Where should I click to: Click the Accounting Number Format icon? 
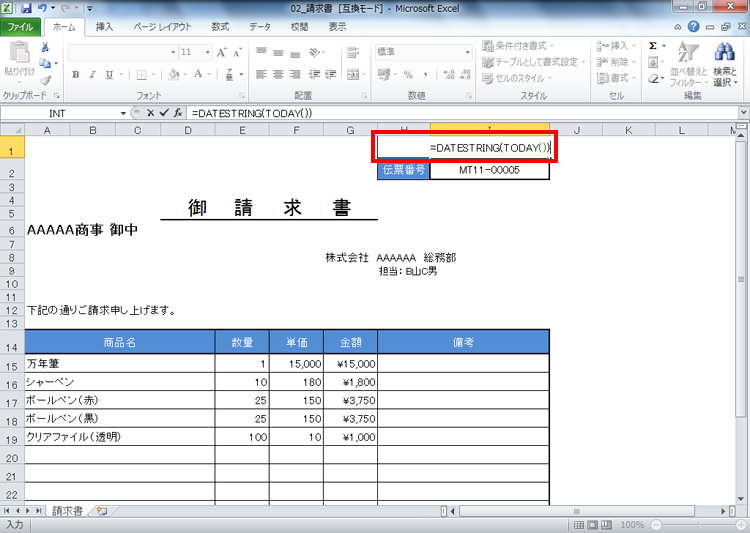click(x=383, y=74)
